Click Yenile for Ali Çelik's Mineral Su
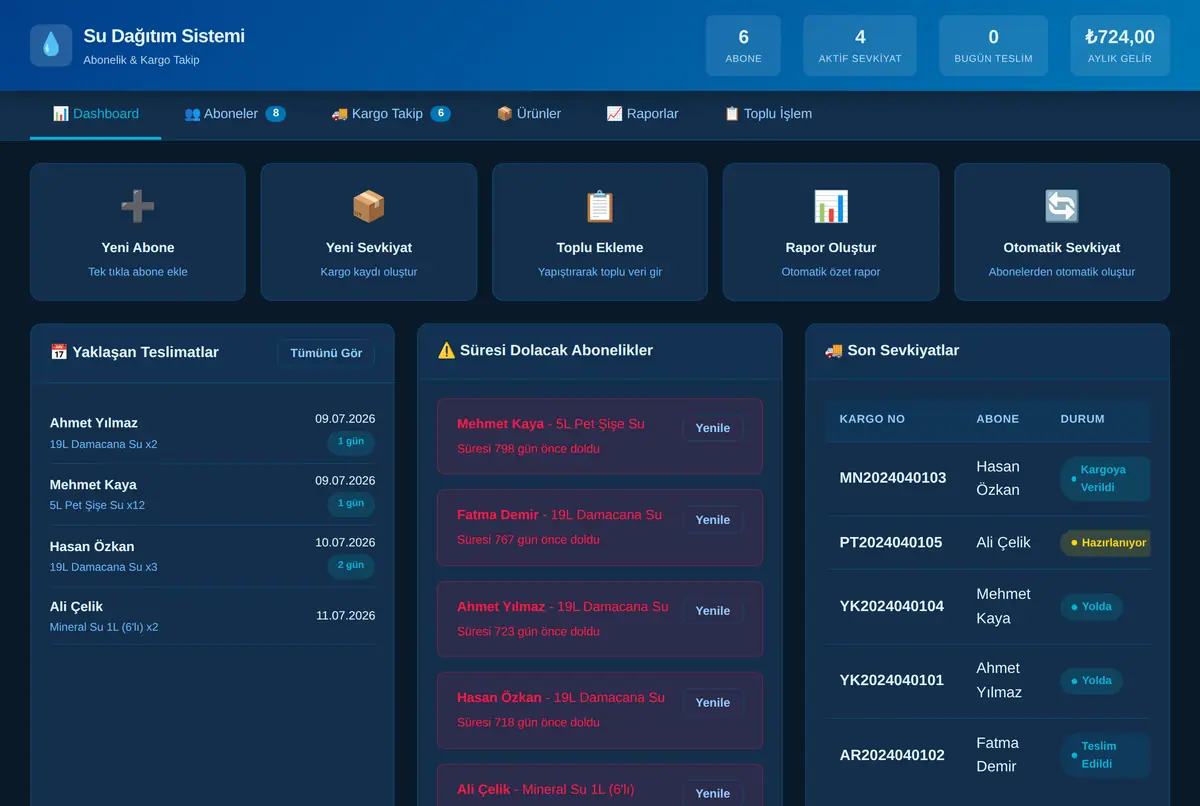The width and height of the screenshot is (1200, 806). pos(713,793)
